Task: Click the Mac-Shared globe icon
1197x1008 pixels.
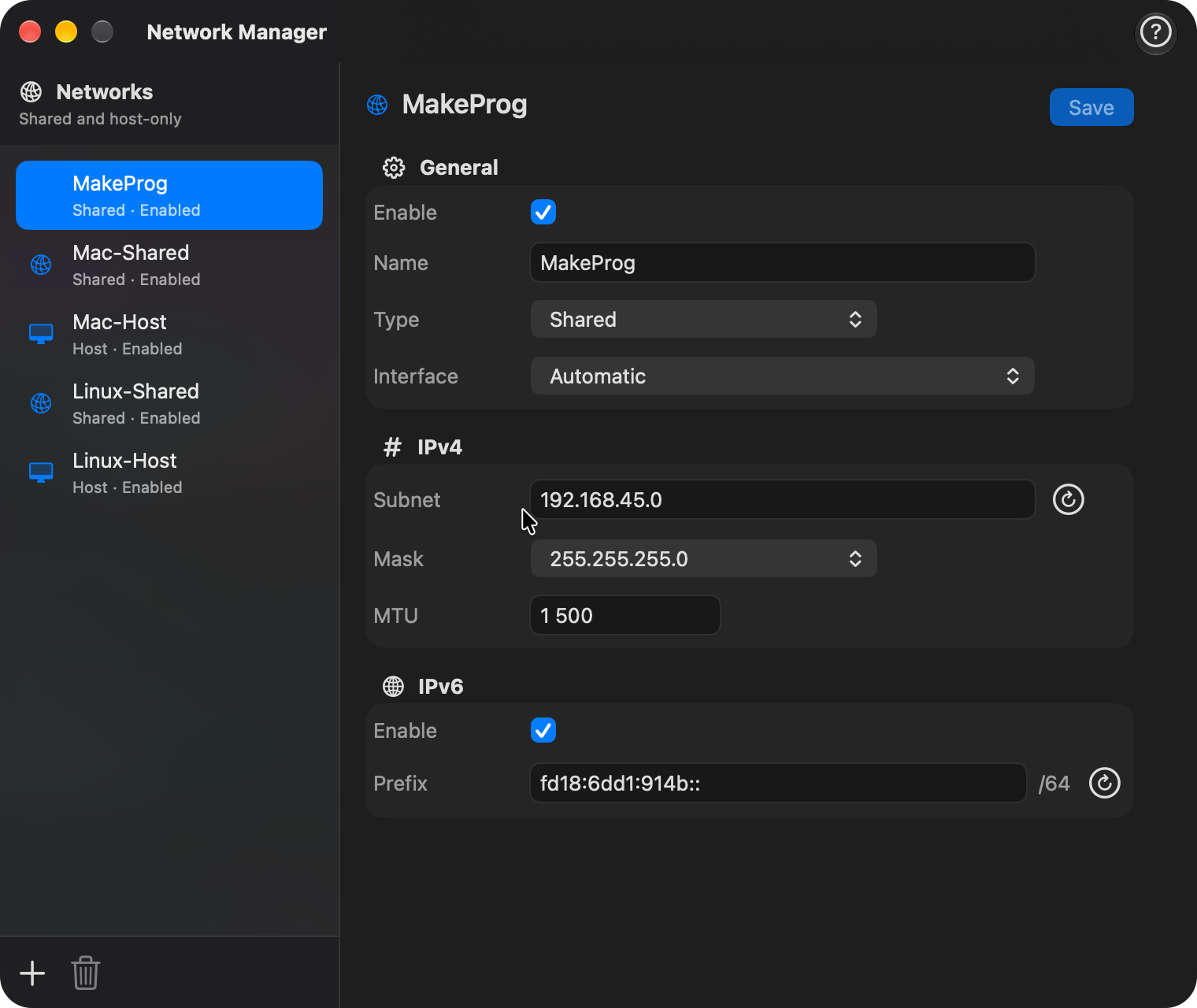Action: click(41, 265)
